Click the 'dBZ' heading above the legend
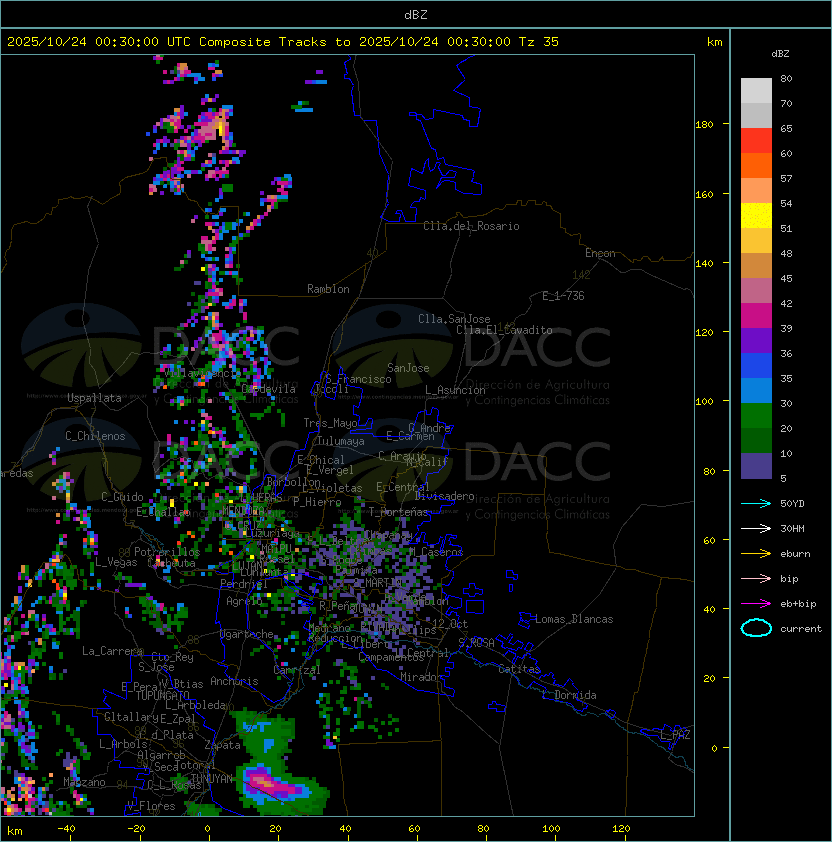 pyautogui.click(x=780, y=54)
